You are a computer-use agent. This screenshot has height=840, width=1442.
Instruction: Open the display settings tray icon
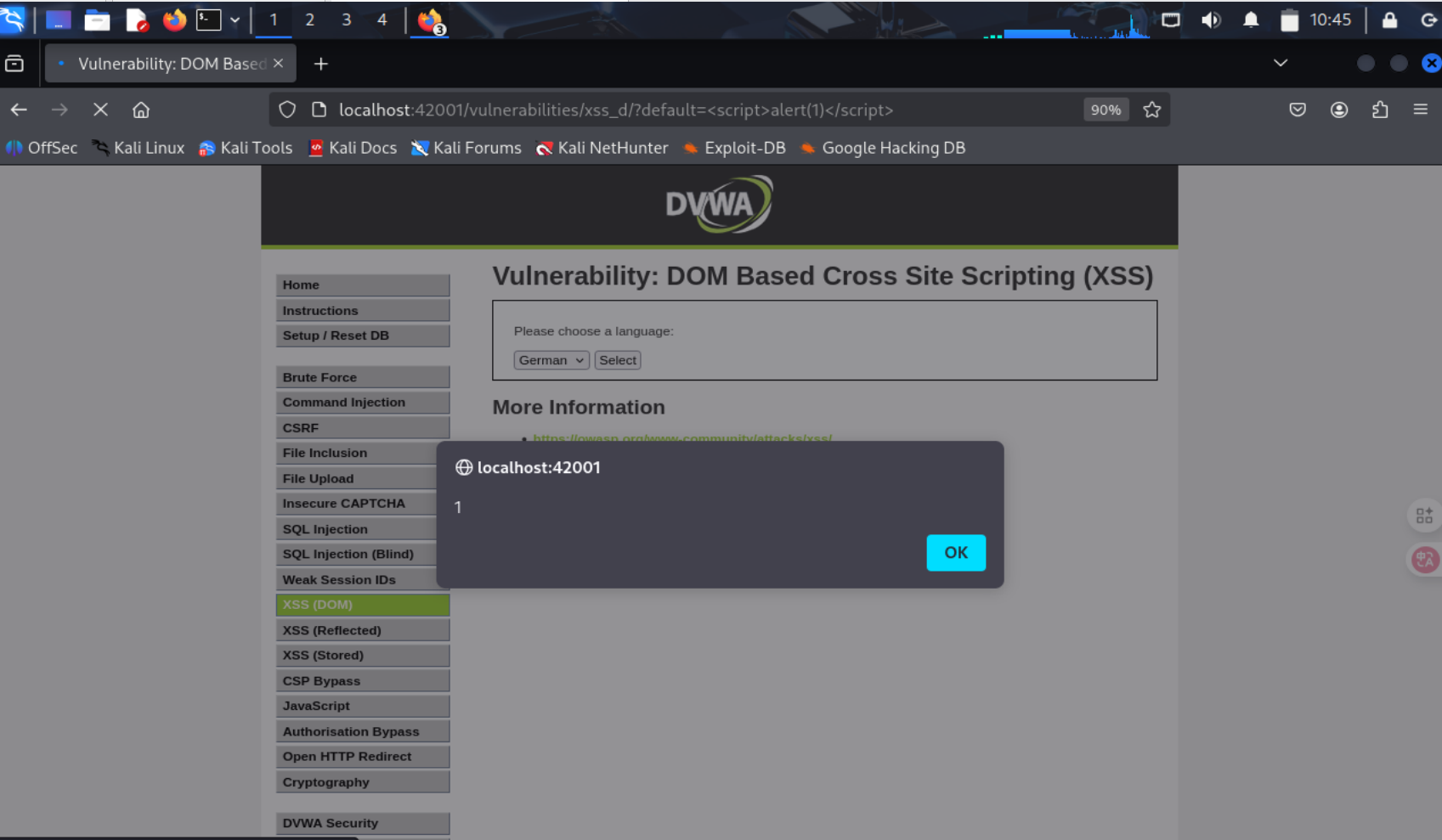(1171, 20)
